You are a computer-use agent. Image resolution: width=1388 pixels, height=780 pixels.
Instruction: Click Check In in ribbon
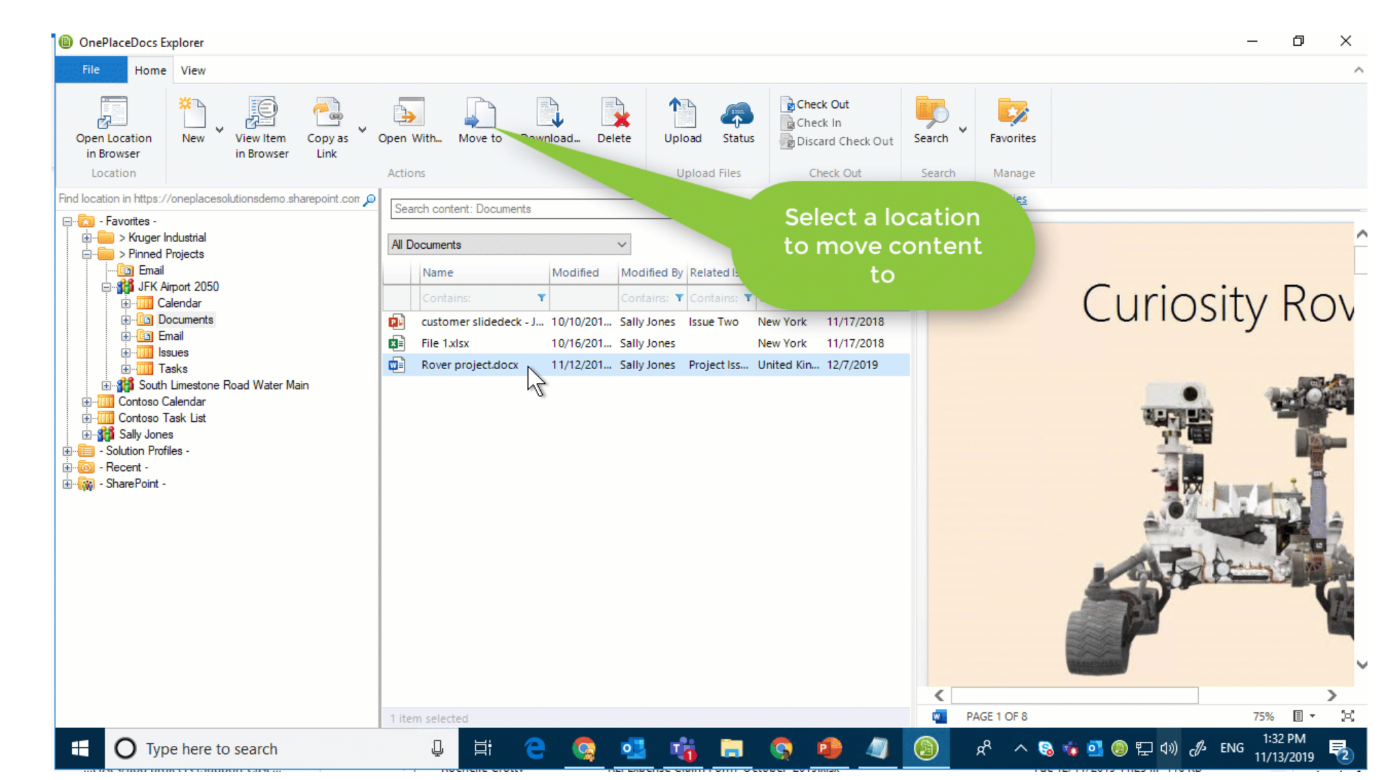(x=811, y=123)
